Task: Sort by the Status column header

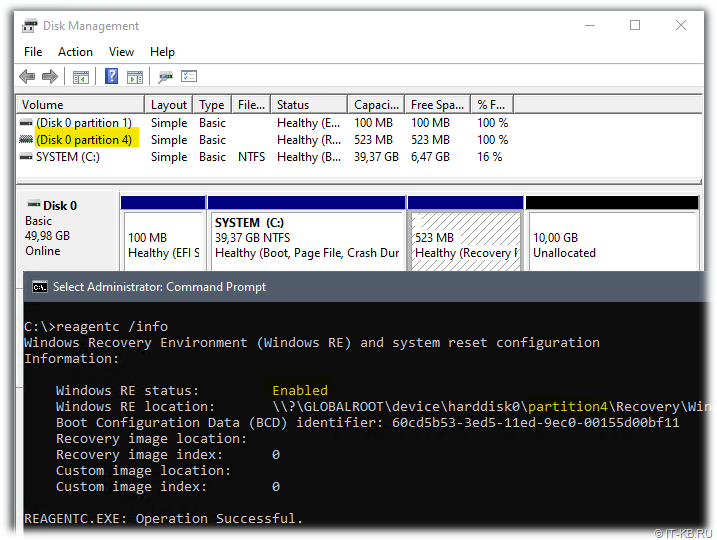Action: [309, 105]
